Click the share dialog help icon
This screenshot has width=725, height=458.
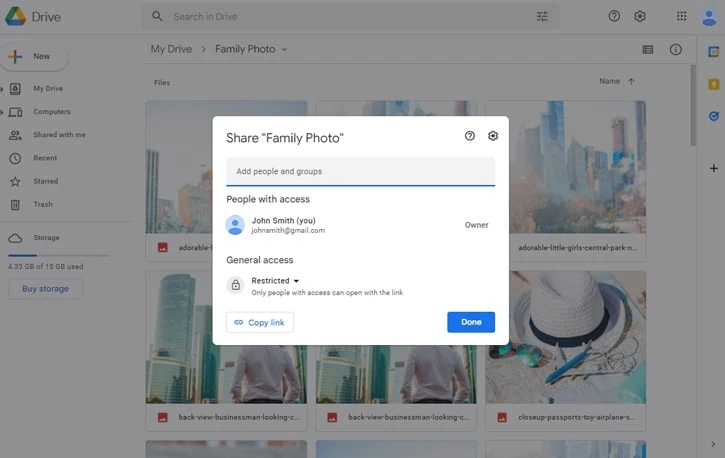[x=470, y=136]
